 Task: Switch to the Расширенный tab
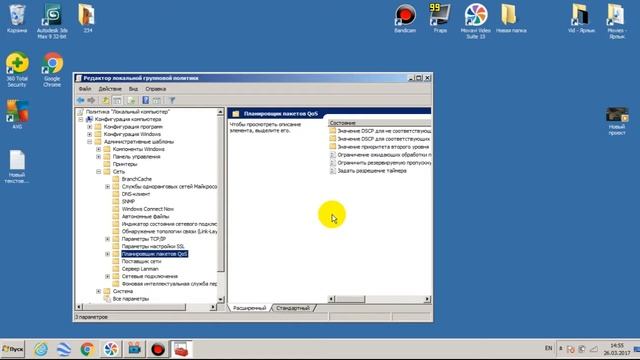pos(249,308)
